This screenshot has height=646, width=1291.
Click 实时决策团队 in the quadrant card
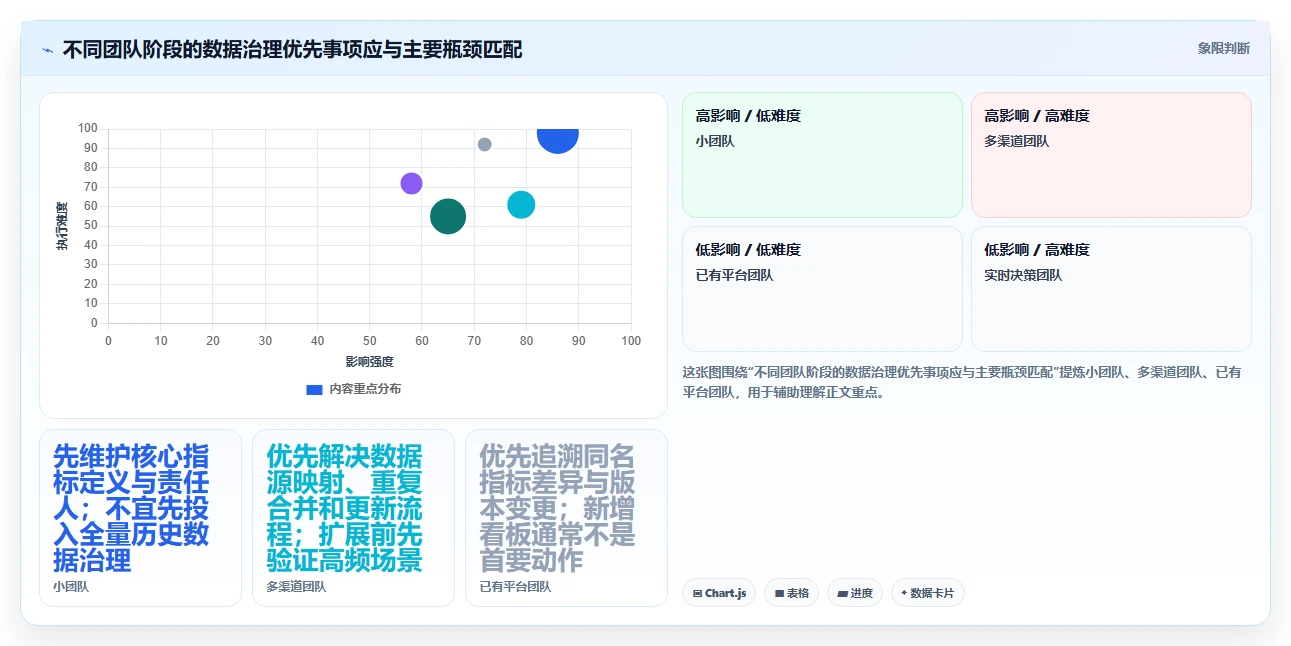[1023, 275]
